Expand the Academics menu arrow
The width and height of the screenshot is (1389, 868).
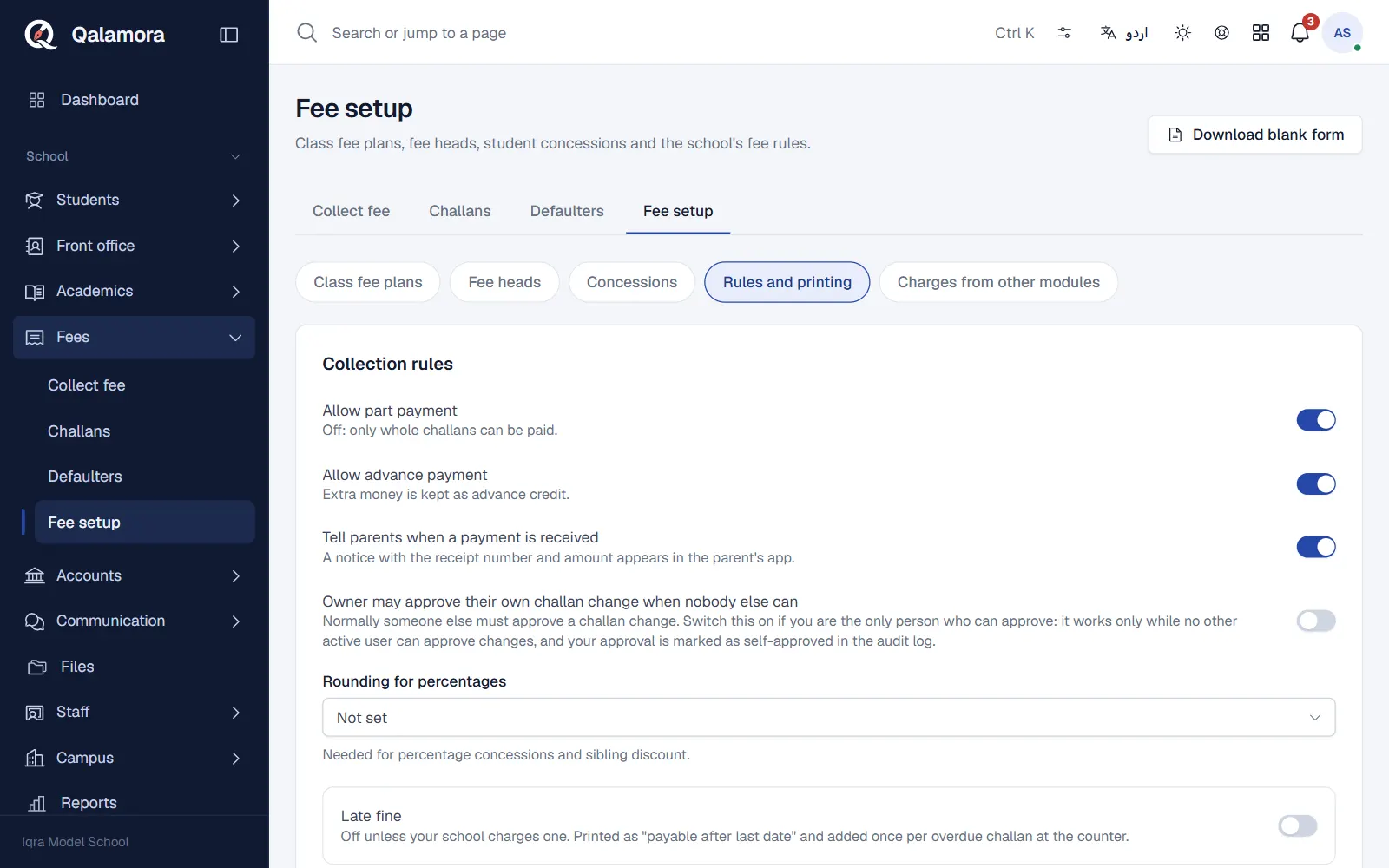click(235, 292)
